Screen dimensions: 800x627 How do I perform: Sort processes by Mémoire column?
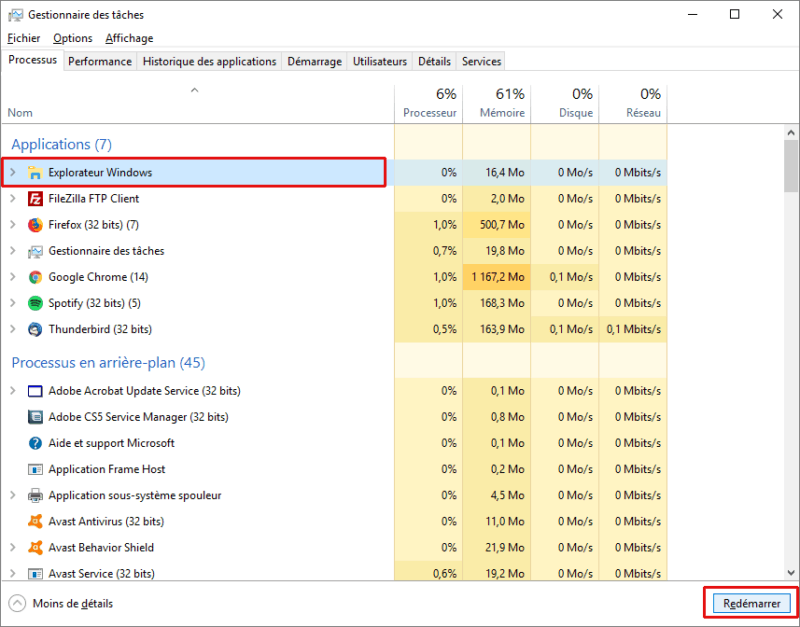pyautogui.click(x=496, y=103)
